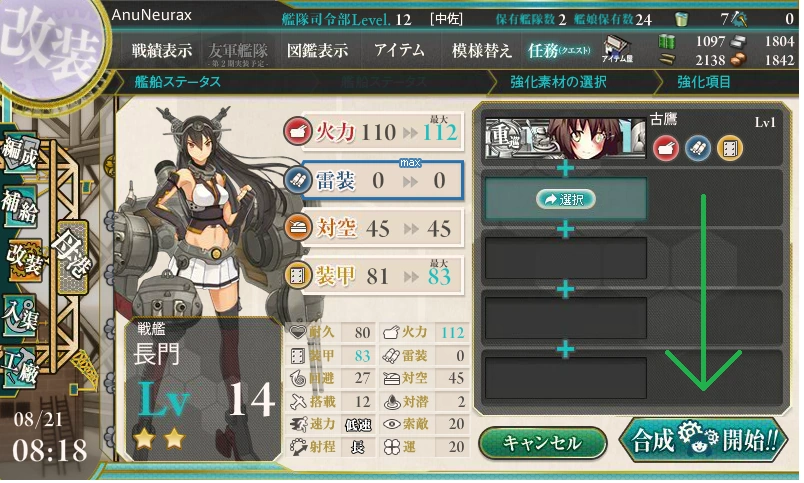This screenshot has width=804, height=483.
Task: Click the 選択 button in second material slot
Action: click(566, 199)
